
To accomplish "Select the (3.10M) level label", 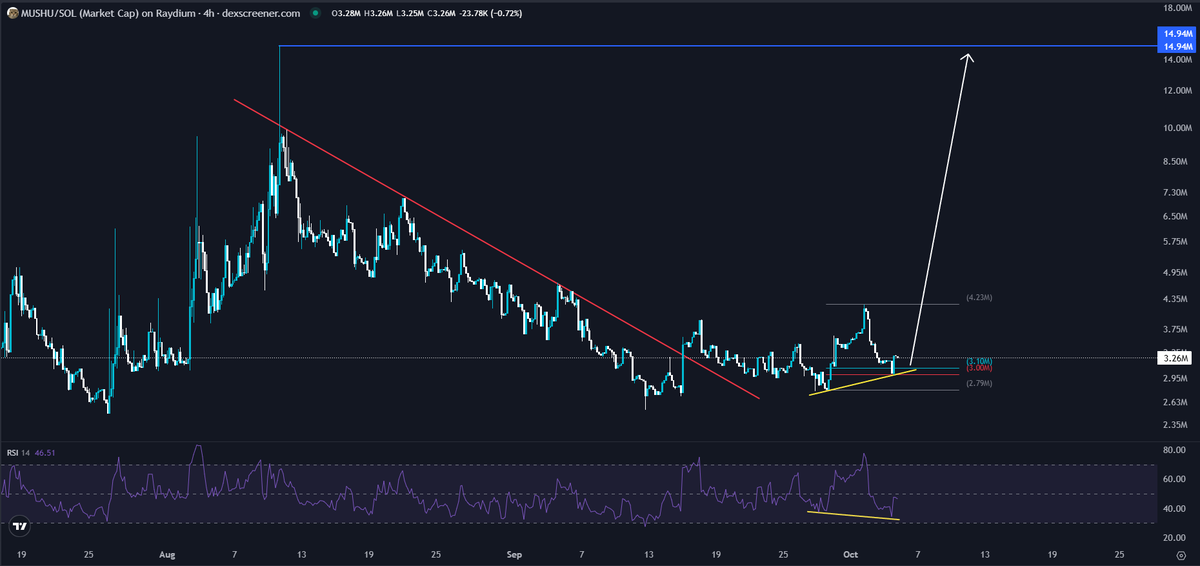I will coord(978,361).
